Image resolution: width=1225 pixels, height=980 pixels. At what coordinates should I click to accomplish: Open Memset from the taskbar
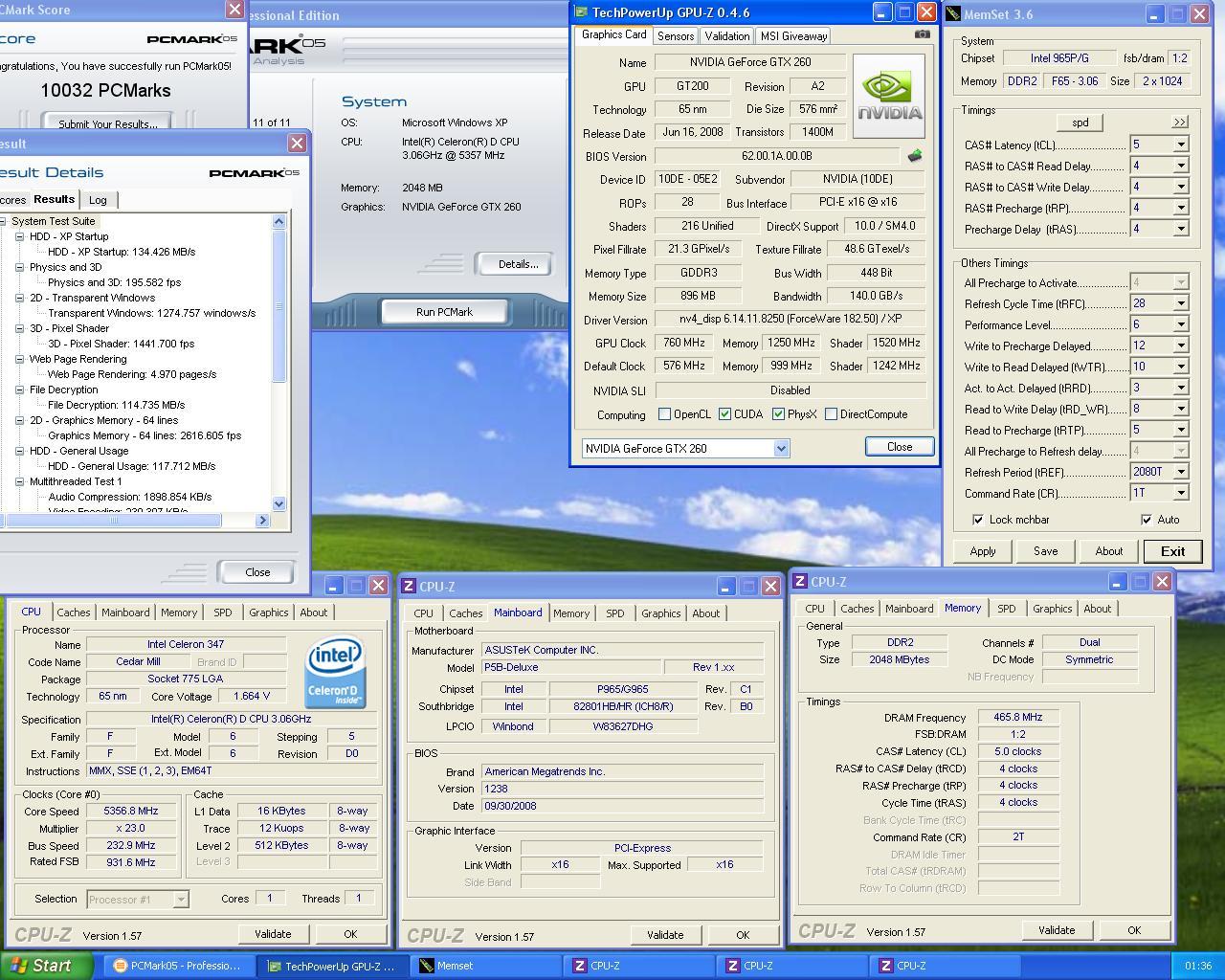(485, 966)
